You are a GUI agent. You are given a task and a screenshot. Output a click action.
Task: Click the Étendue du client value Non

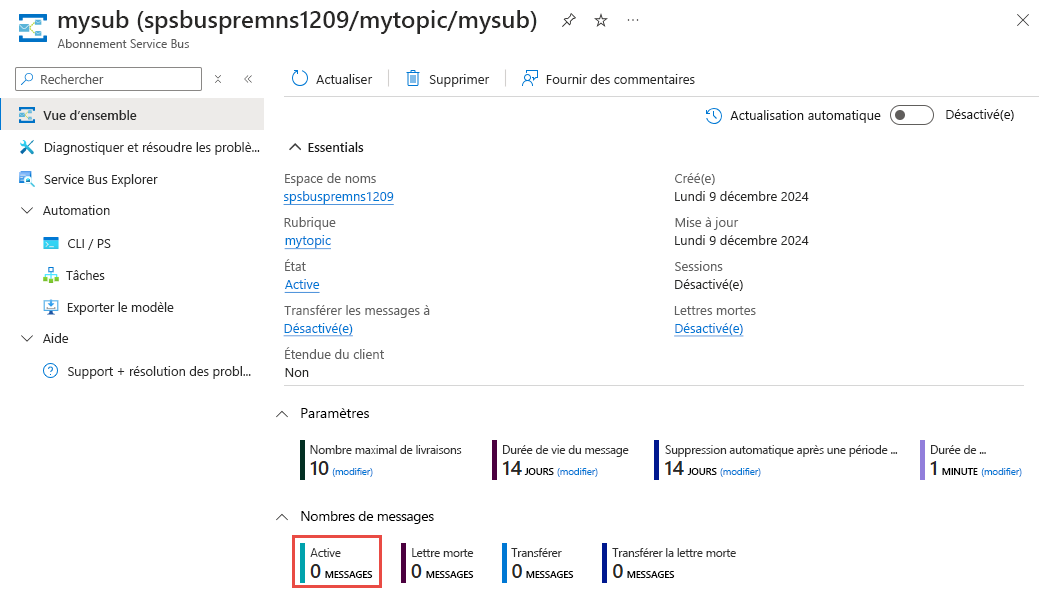pos(297,372)
